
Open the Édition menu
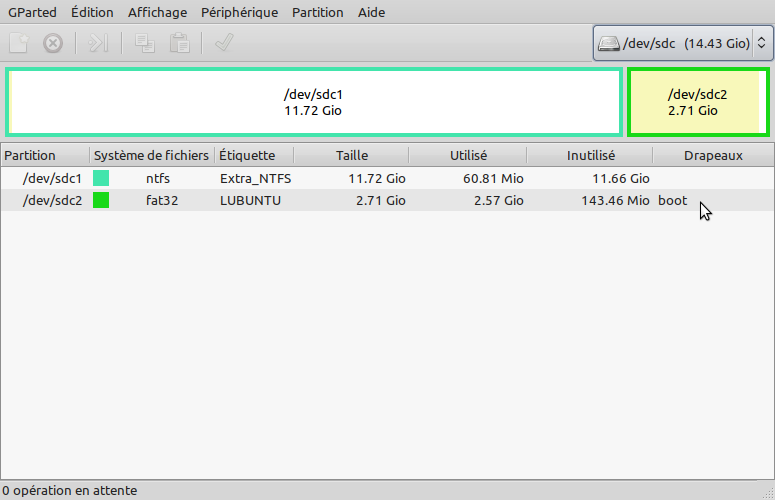tap(92, 13)
